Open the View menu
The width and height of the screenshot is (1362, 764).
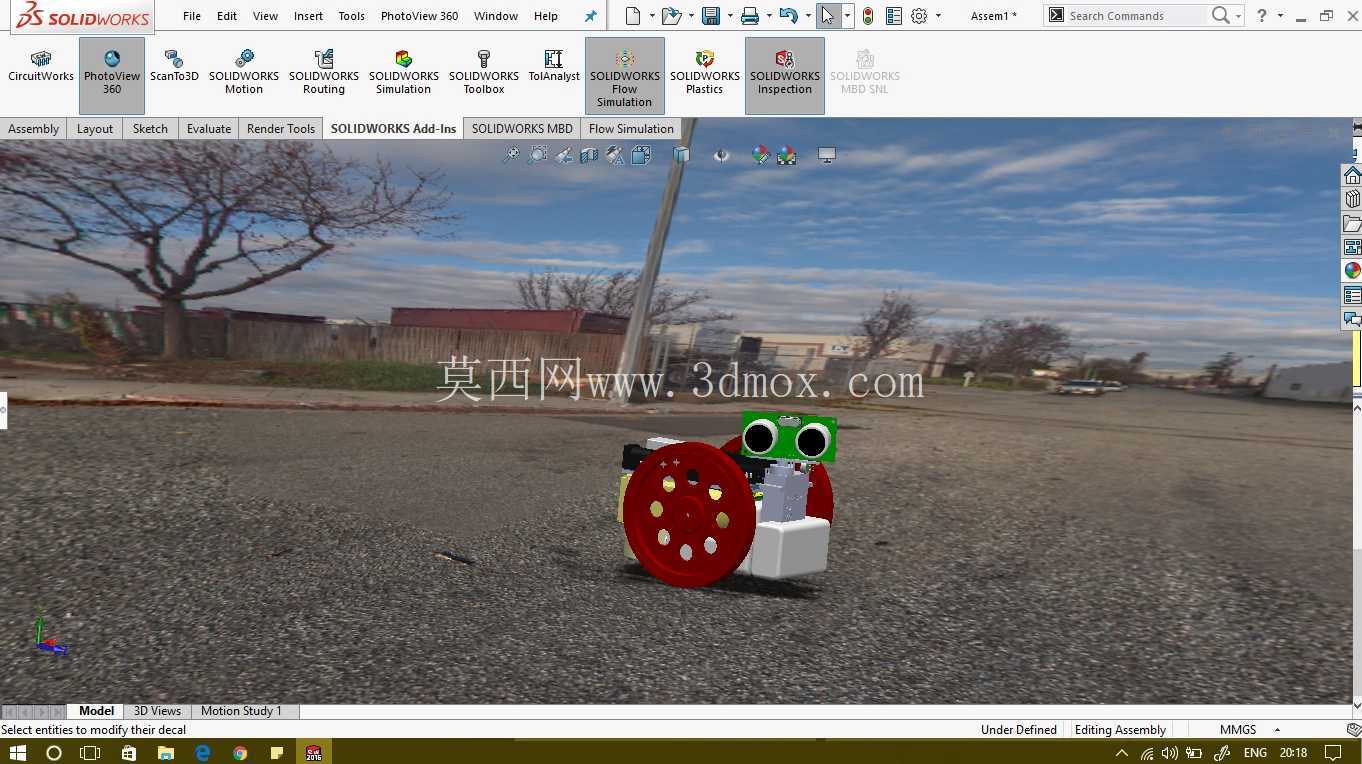pyautogui.click(x=265, y=16)
